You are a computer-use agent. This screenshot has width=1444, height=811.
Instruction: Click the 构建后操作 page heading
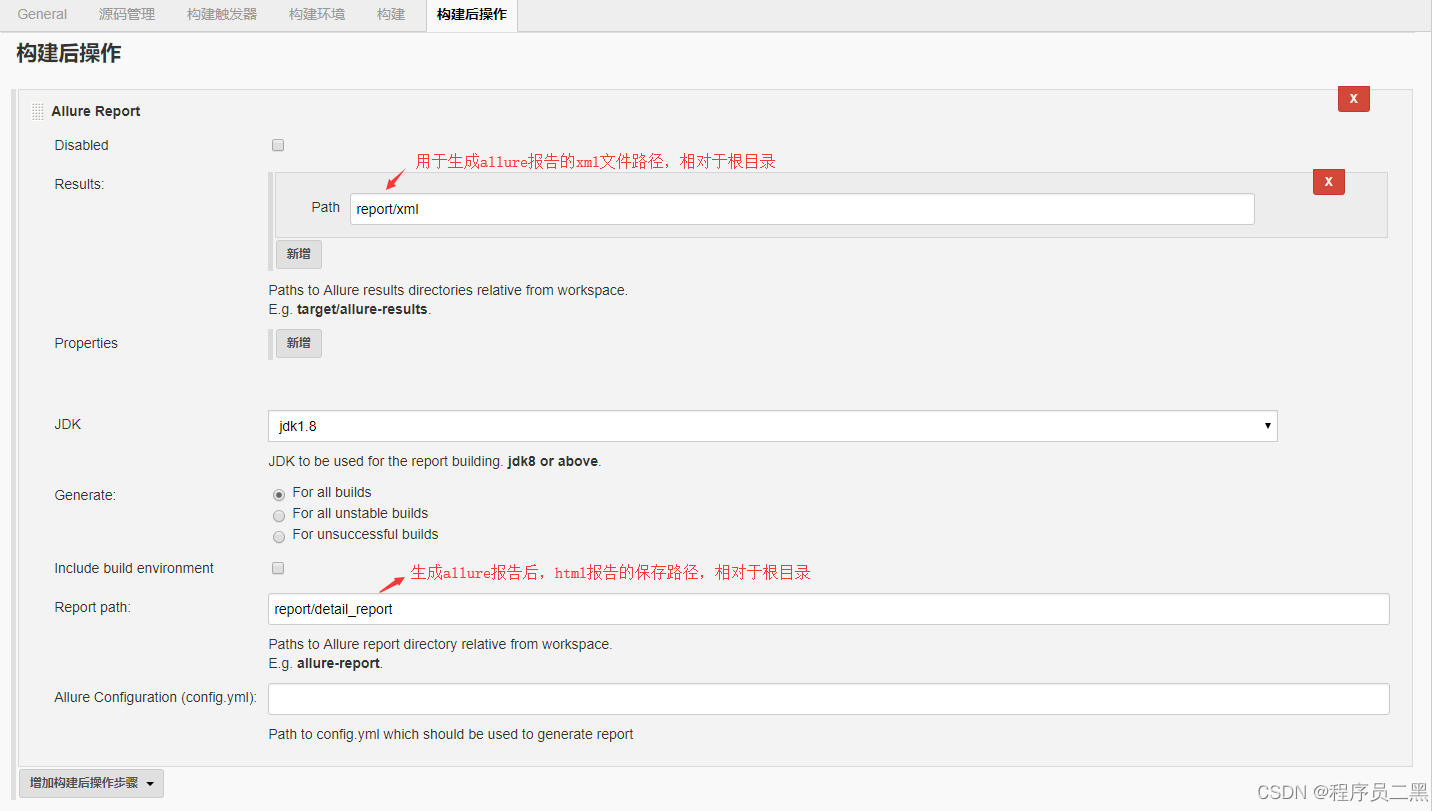[69, 53]
